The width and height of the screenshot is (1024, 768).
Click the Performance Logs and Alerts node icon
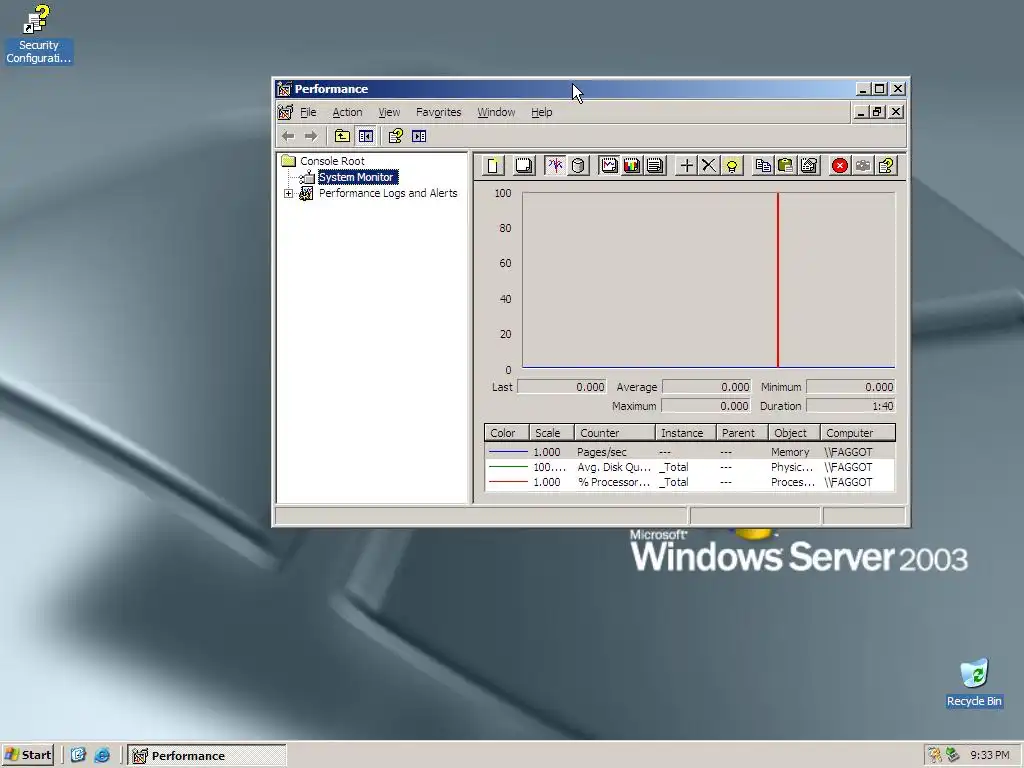[306, 193]
